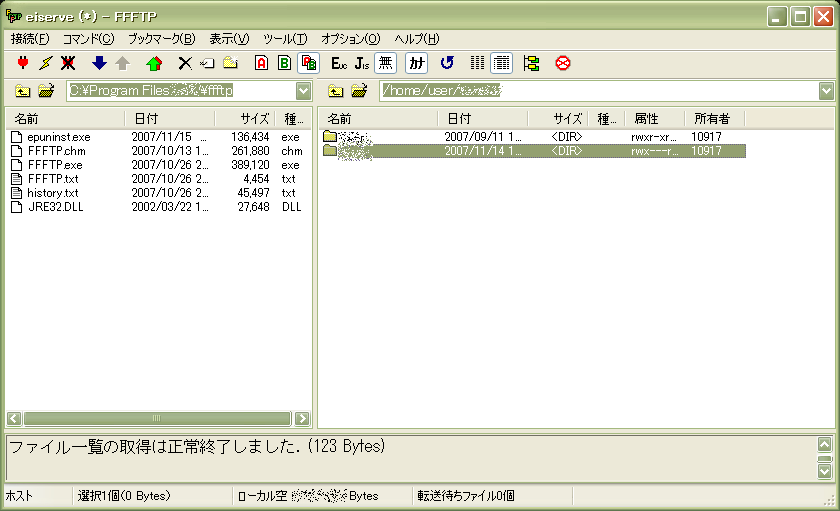Sort remote list by 名前 column
840x511 pixels.
click(378, 118)
